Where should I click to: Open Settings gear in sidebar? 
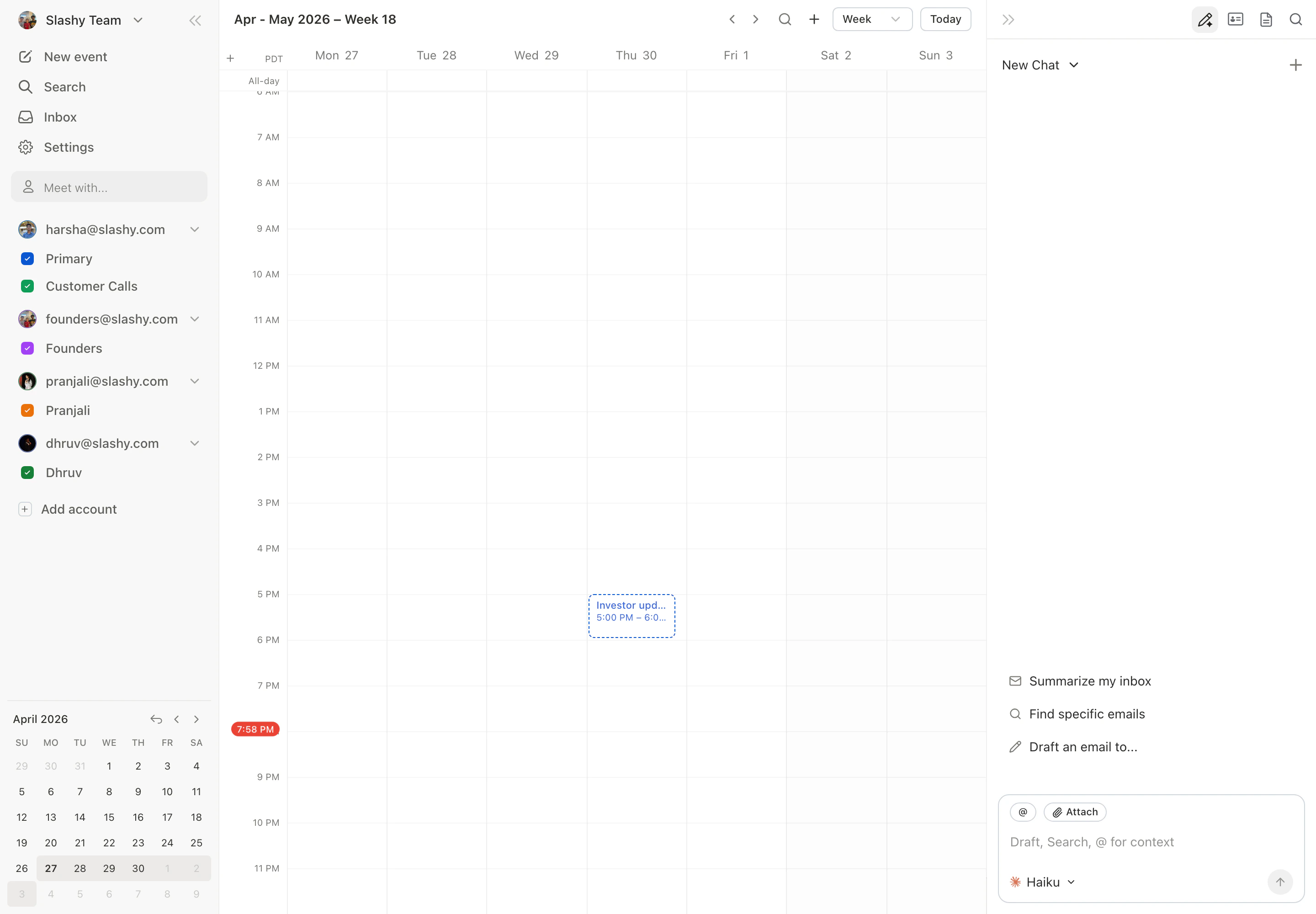pyautogui.click(x=25, y=147)
